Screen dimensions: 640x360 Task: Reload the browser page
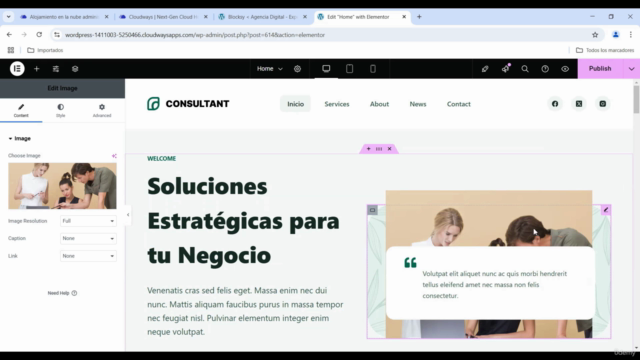point(39,35)
